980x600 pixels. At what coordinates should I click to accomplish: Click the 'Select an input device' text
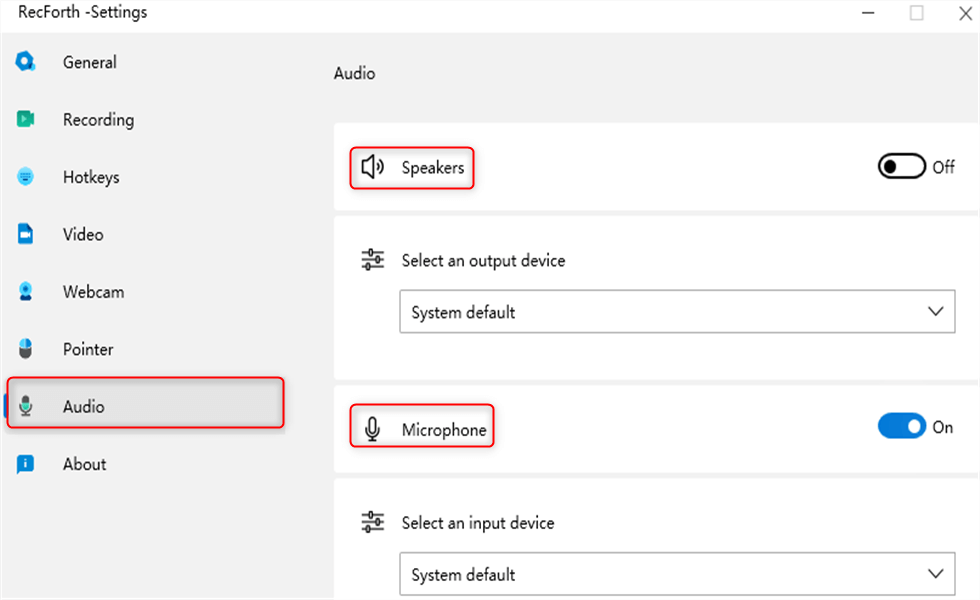[x=478, y=523]
